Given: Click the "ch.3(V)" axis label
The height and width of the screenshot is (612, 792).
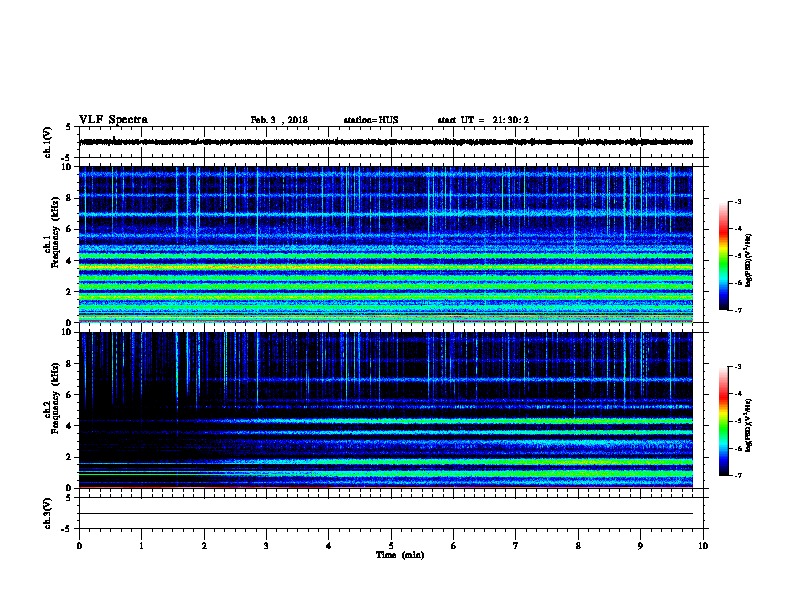Looking at the screenshot, I should [x=48, y=513].
